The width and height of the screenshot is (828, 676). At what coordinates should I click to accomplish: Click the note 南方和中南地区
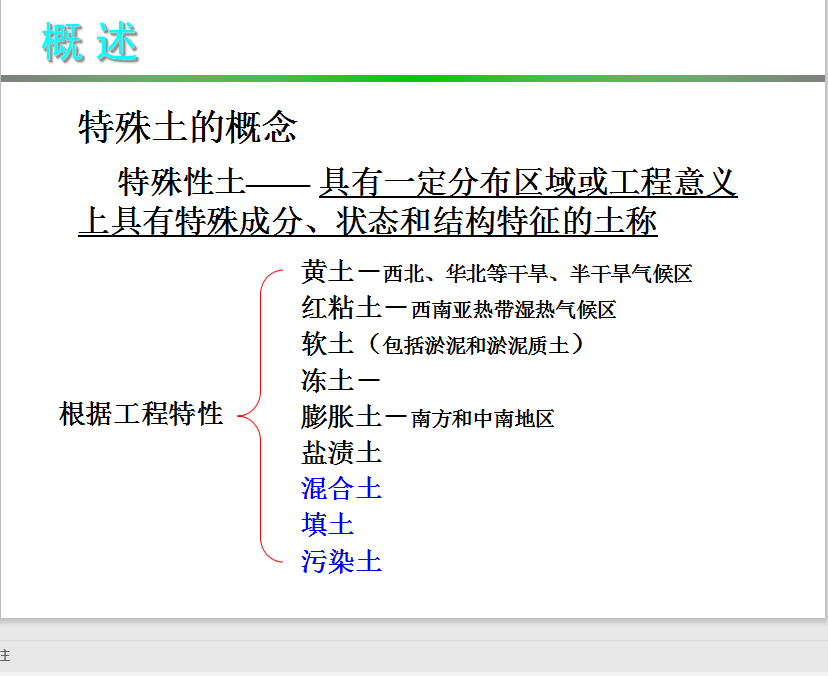tap(482, 419)
